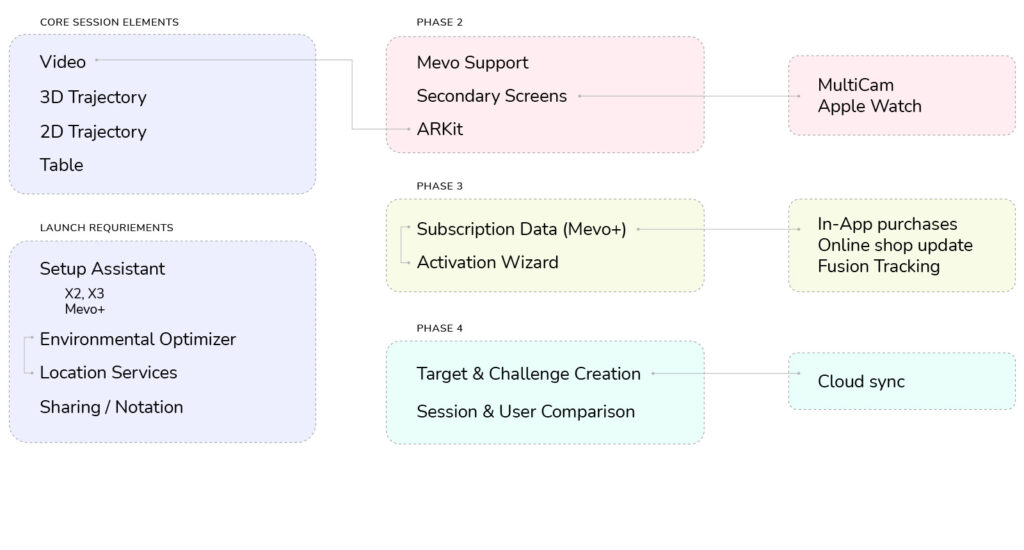
Task: Select the 3D Trajectory entry
Action: pos(93,97)
